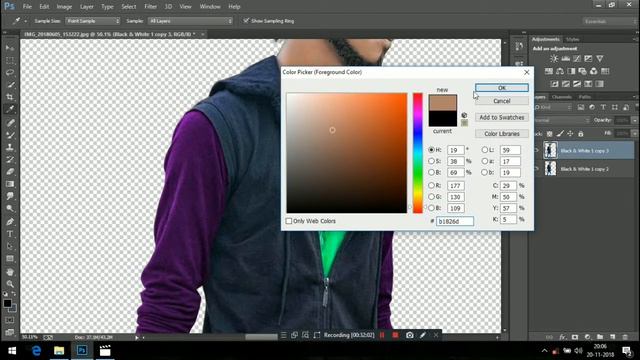640x360 pixels.
Task: Select the L lightness radio button
Action: pos(485,150)
